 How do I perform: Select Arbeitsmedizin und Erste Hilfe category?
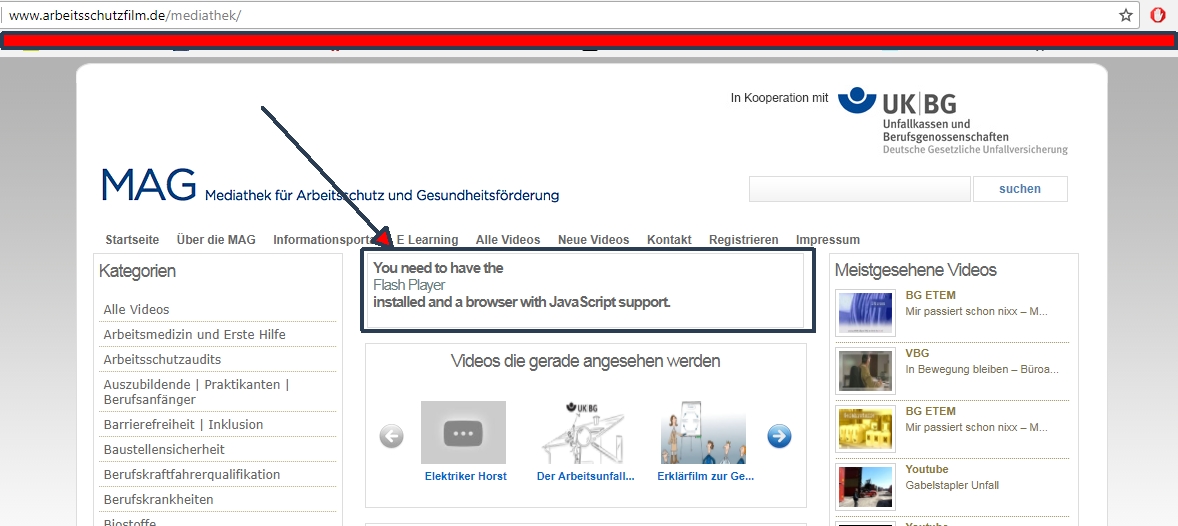pyautogui.click(x=194, y=334)
